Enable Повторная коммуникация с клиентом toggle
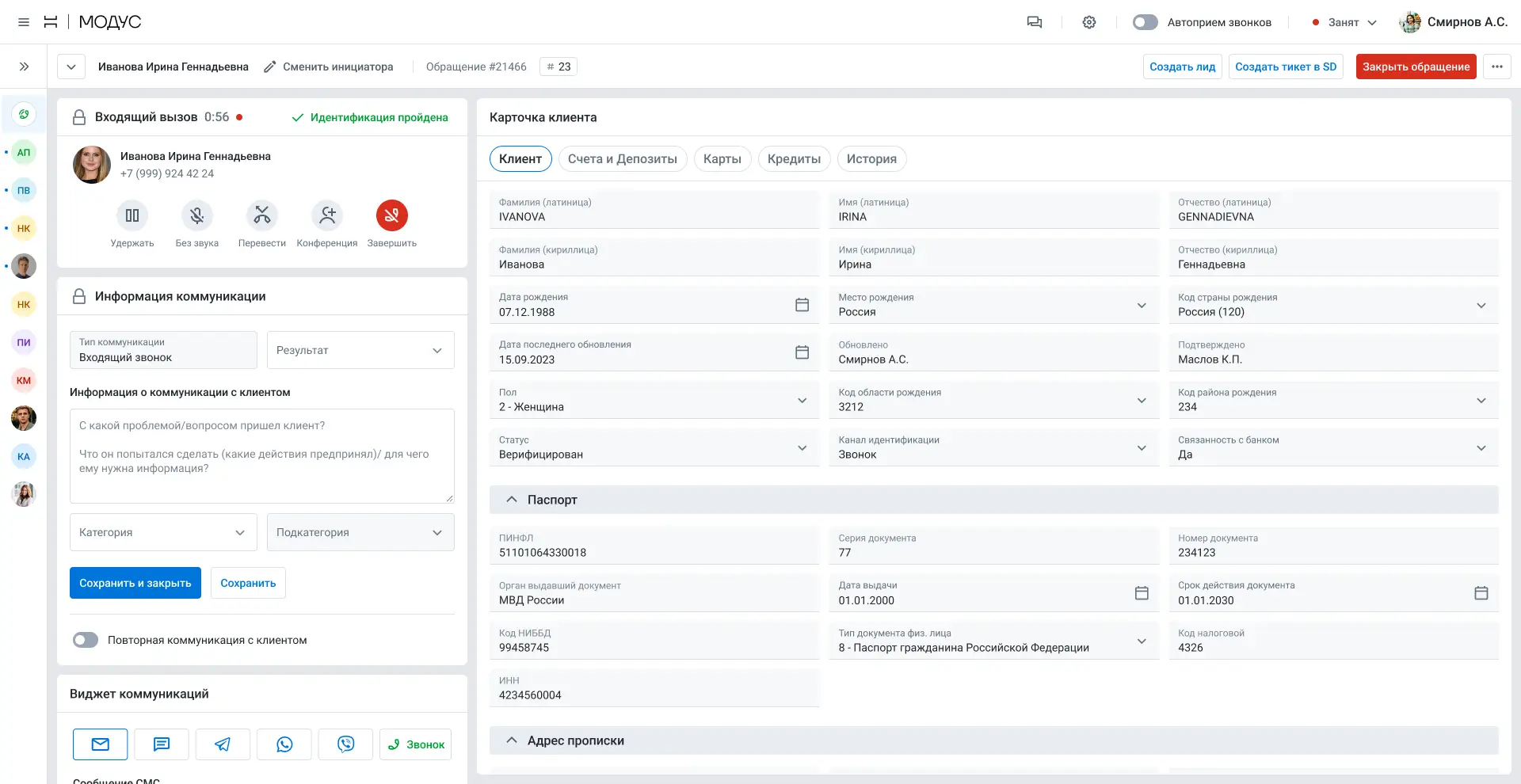The width and height of the screenshot is (1521, 784). [x=86, y=640]
